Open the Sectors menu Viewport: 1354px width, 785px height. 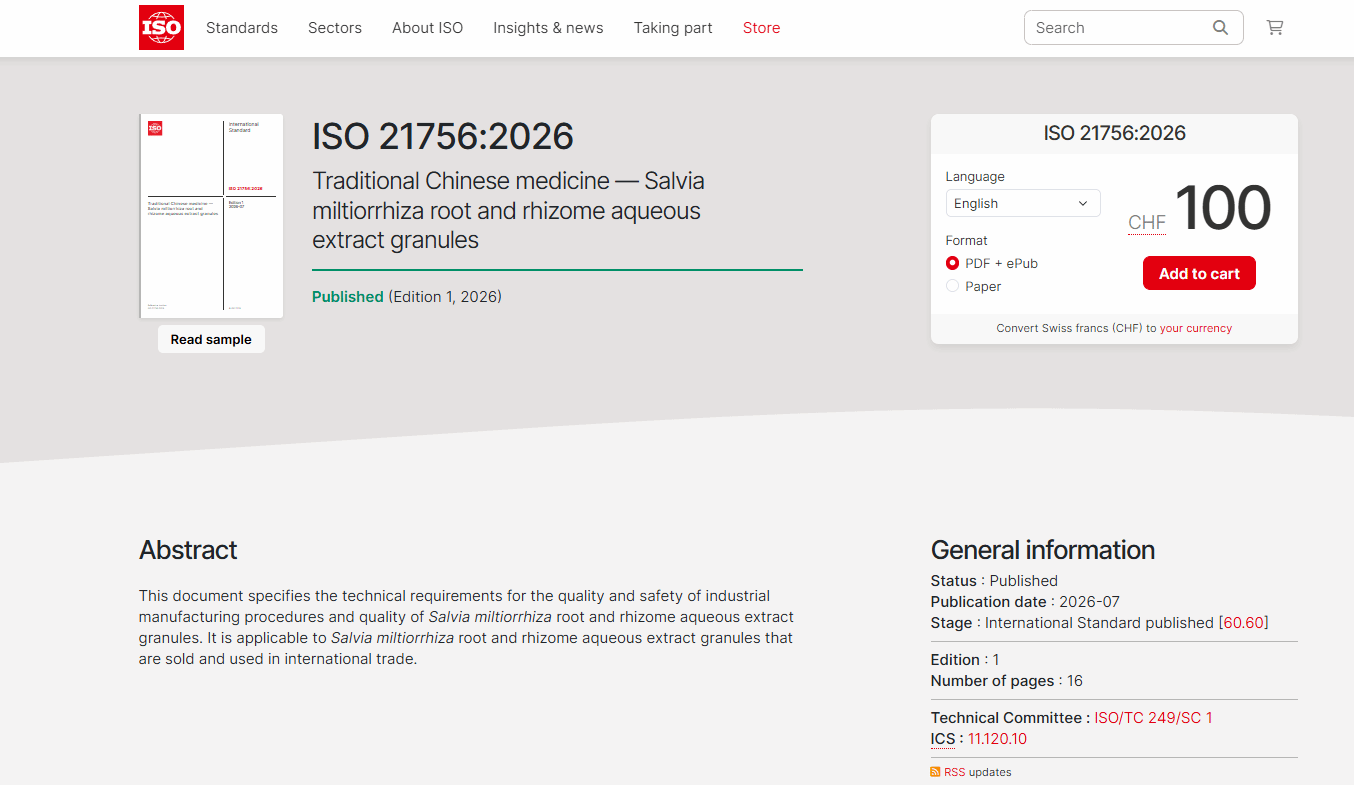pos(335,28)
